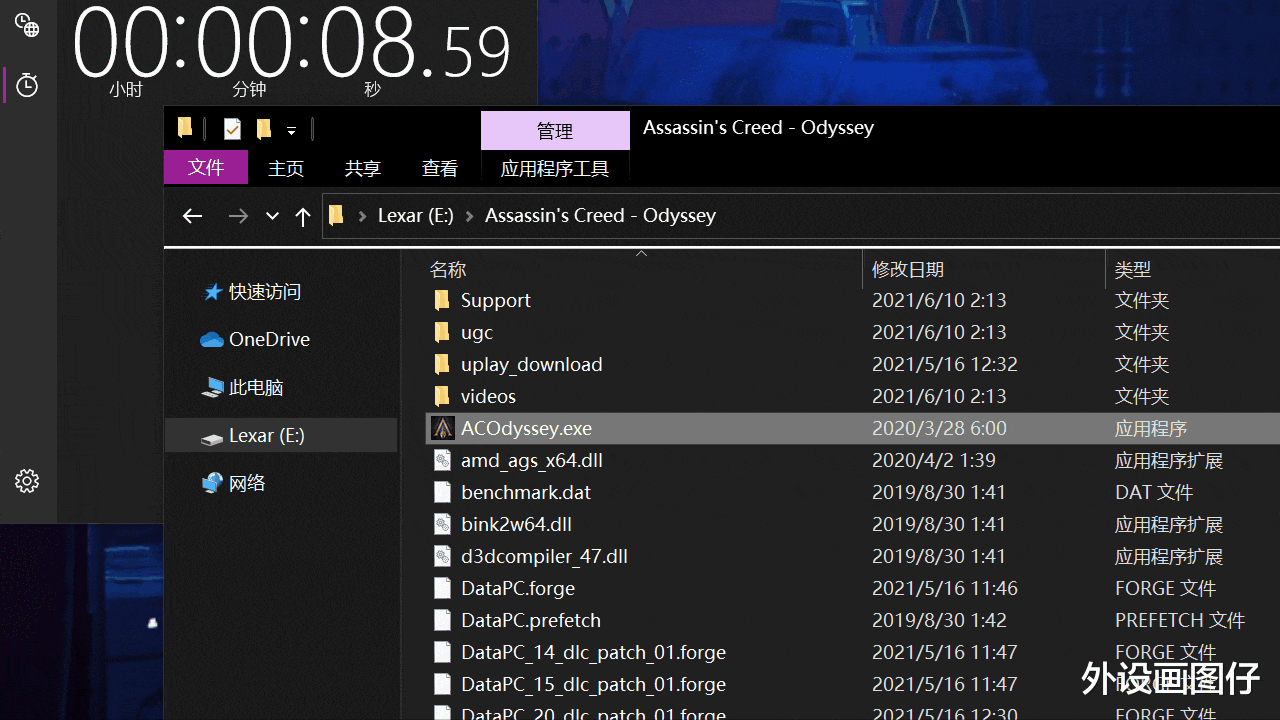Click the folder icon in address bar
The width and height of the screenshot is (1280, 720).
[337, 215]
